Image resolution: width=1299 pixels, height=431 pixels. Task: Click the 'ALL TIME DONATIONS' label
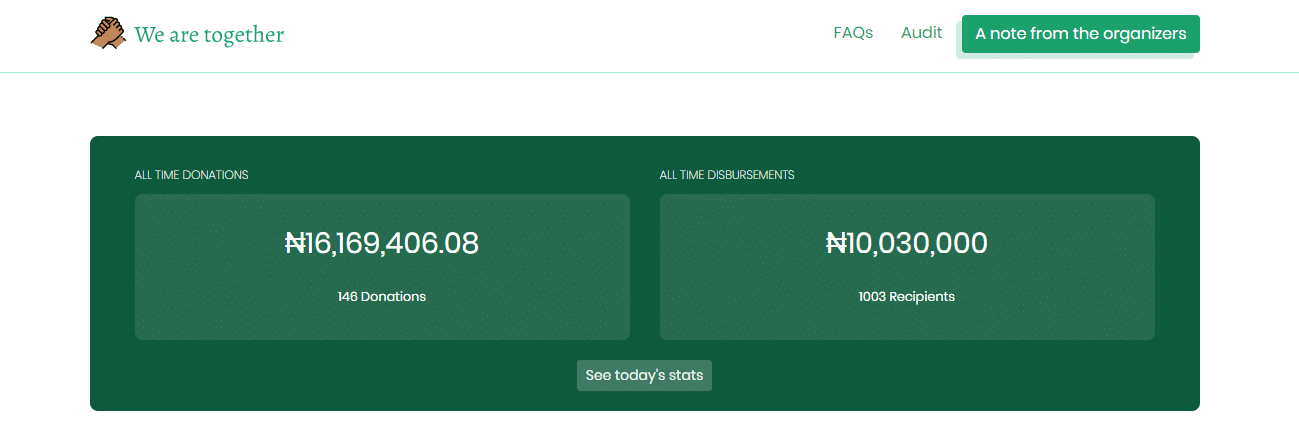pyautogui.click(x=192, y=175)
